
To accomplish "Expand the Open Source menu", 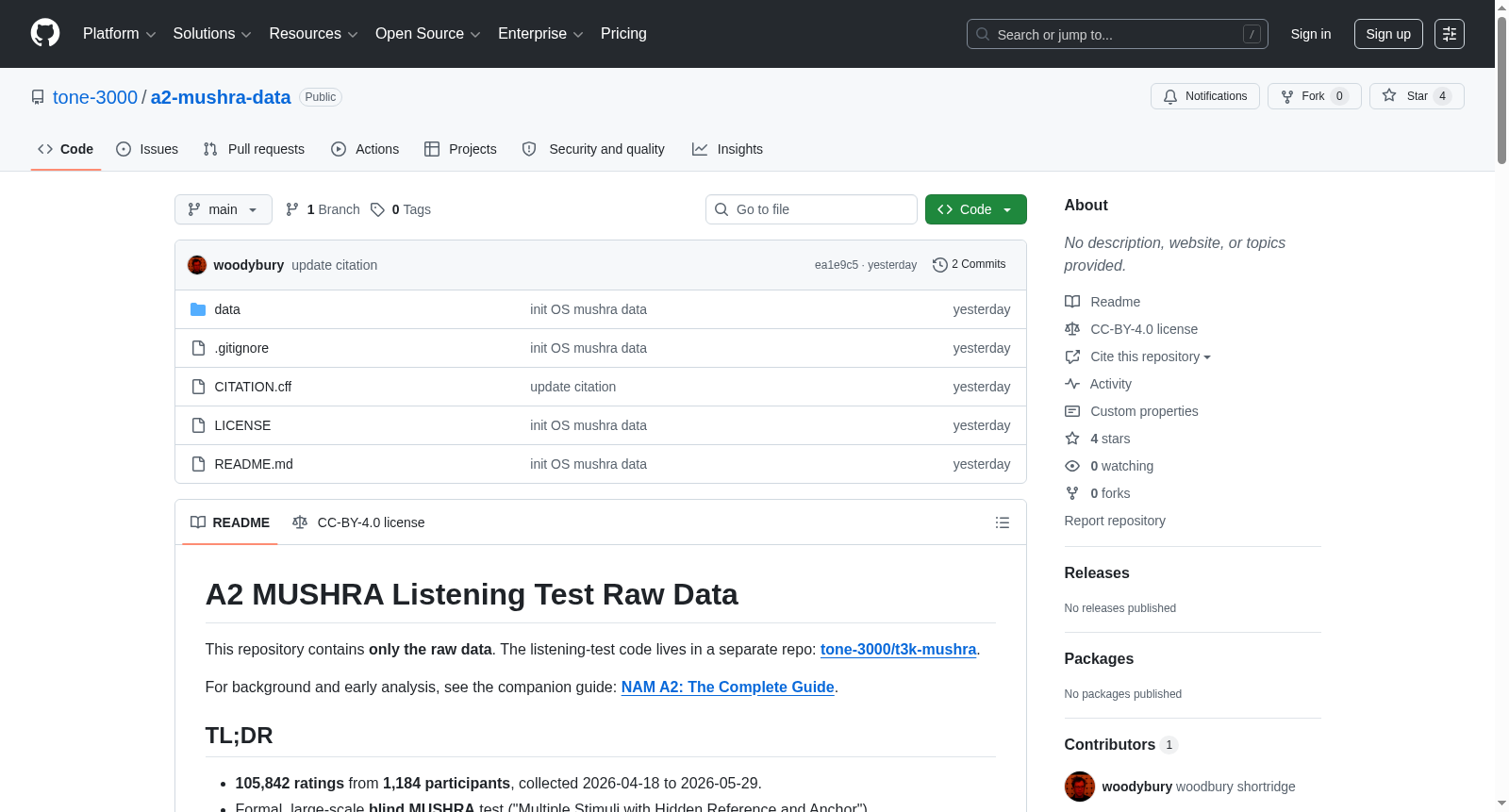I will pos(428,34).
